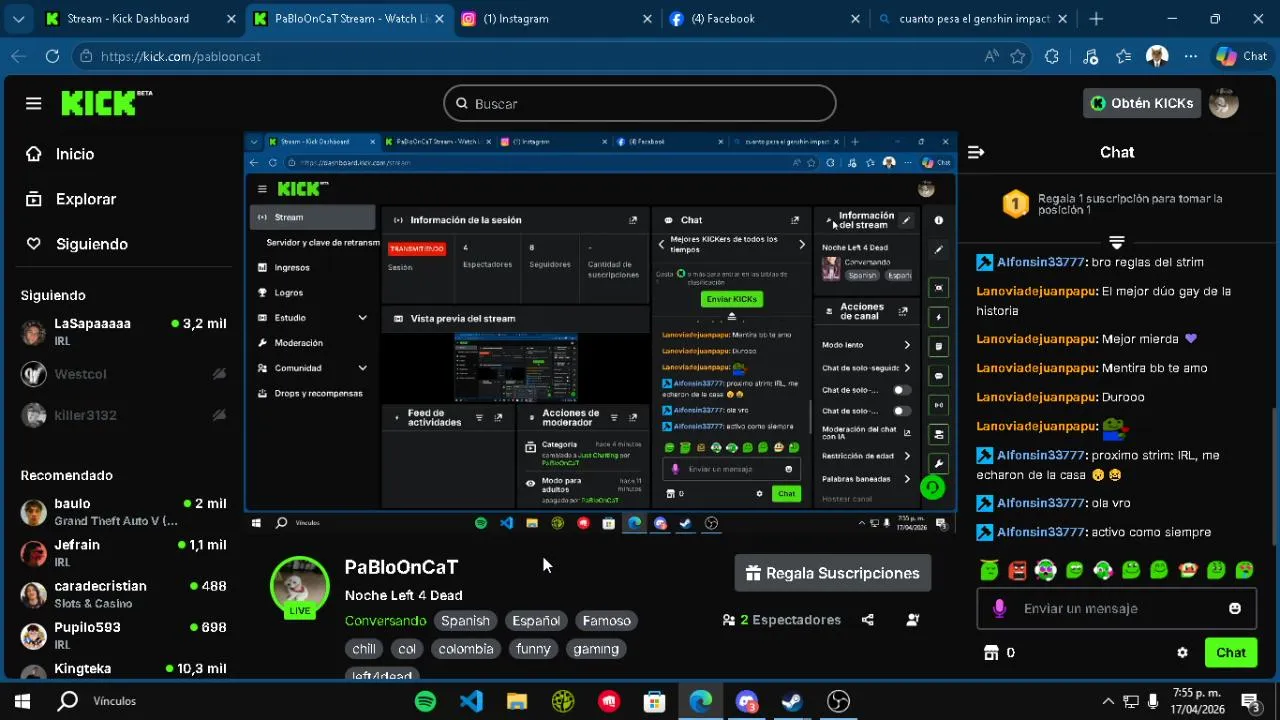Pick the red angry emote in the quick emote row
This screenshot has width=1280, height=720.
click(x=1017, y=570)
